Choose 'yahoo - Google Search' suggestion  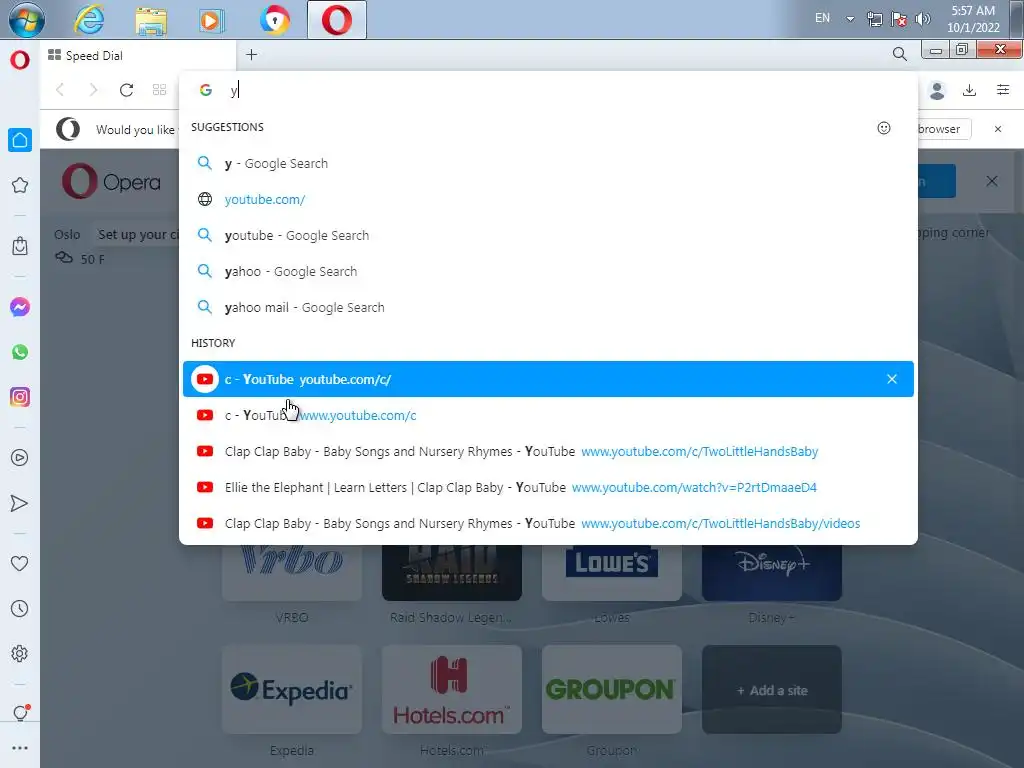(x=549, y=271)
